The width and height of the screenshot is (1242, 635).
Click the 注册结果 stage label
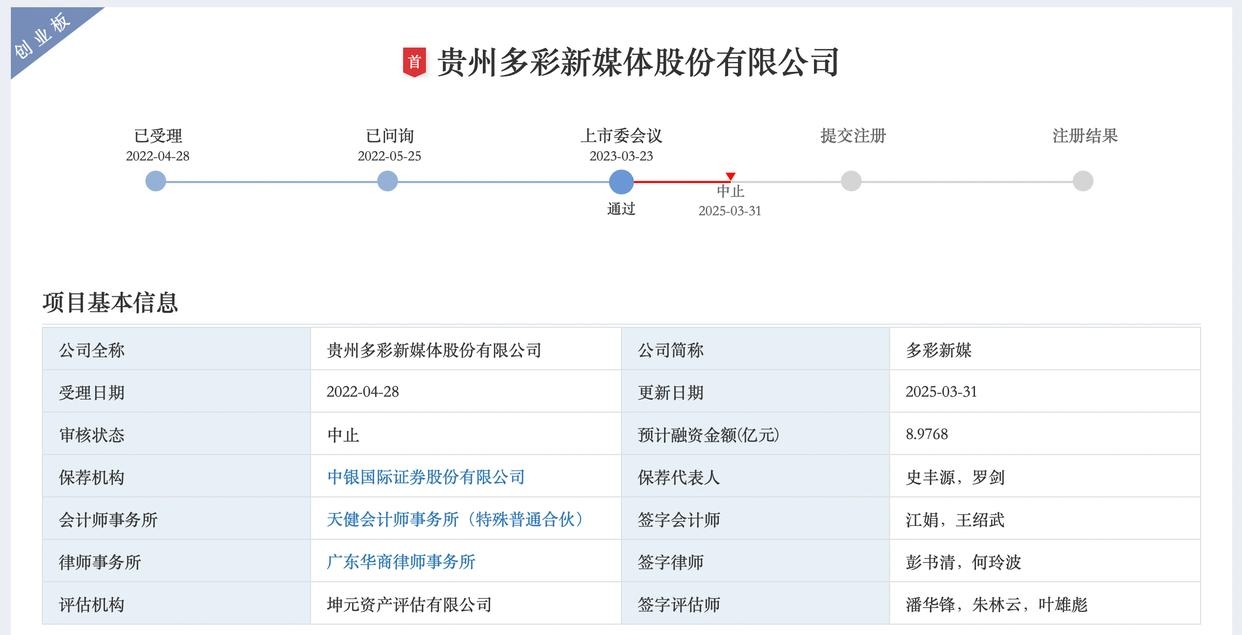(x=1085, y=136)
